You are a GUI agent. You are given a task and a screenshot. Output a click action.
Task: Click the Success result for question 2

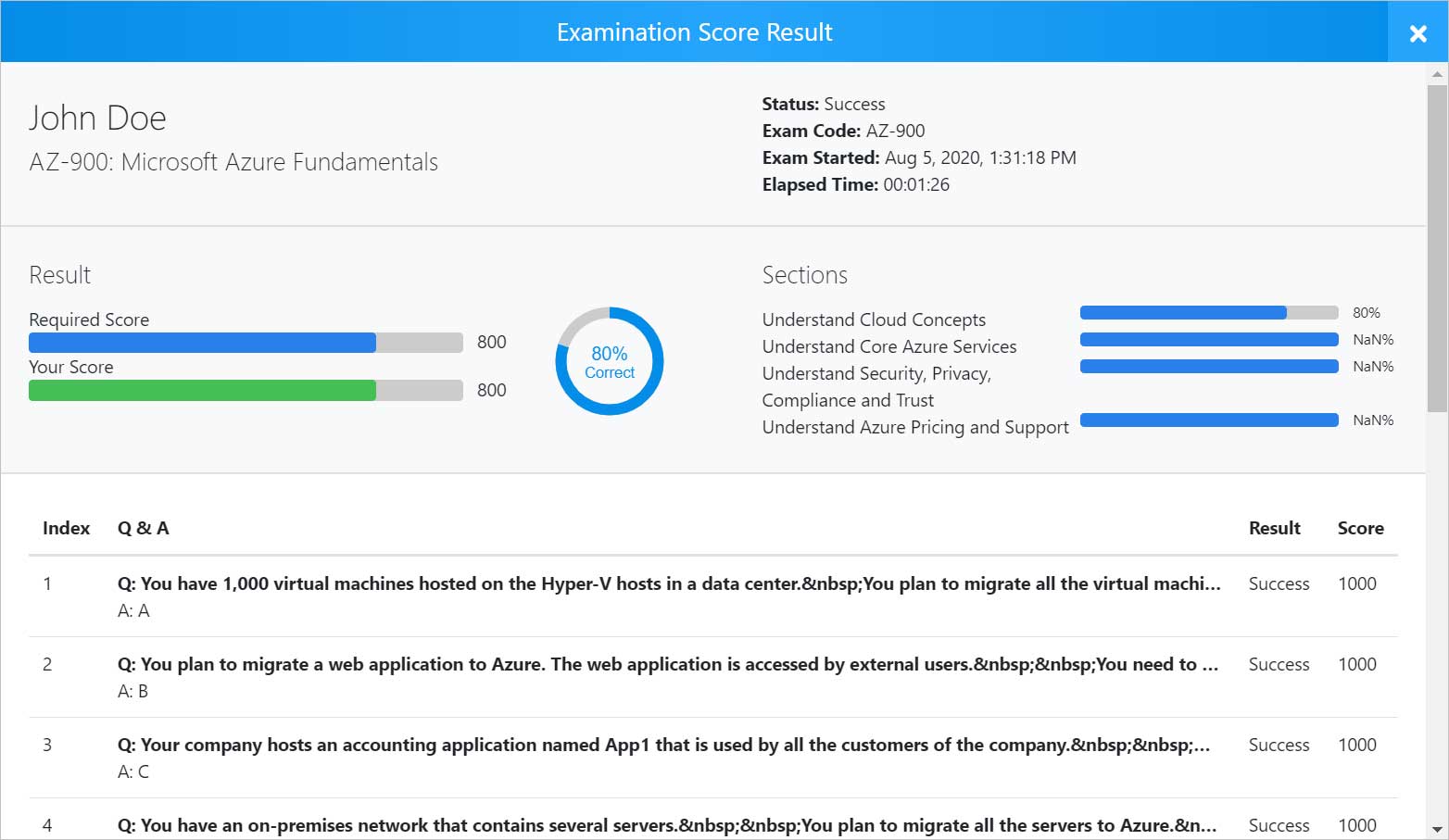pos(1279,664)
